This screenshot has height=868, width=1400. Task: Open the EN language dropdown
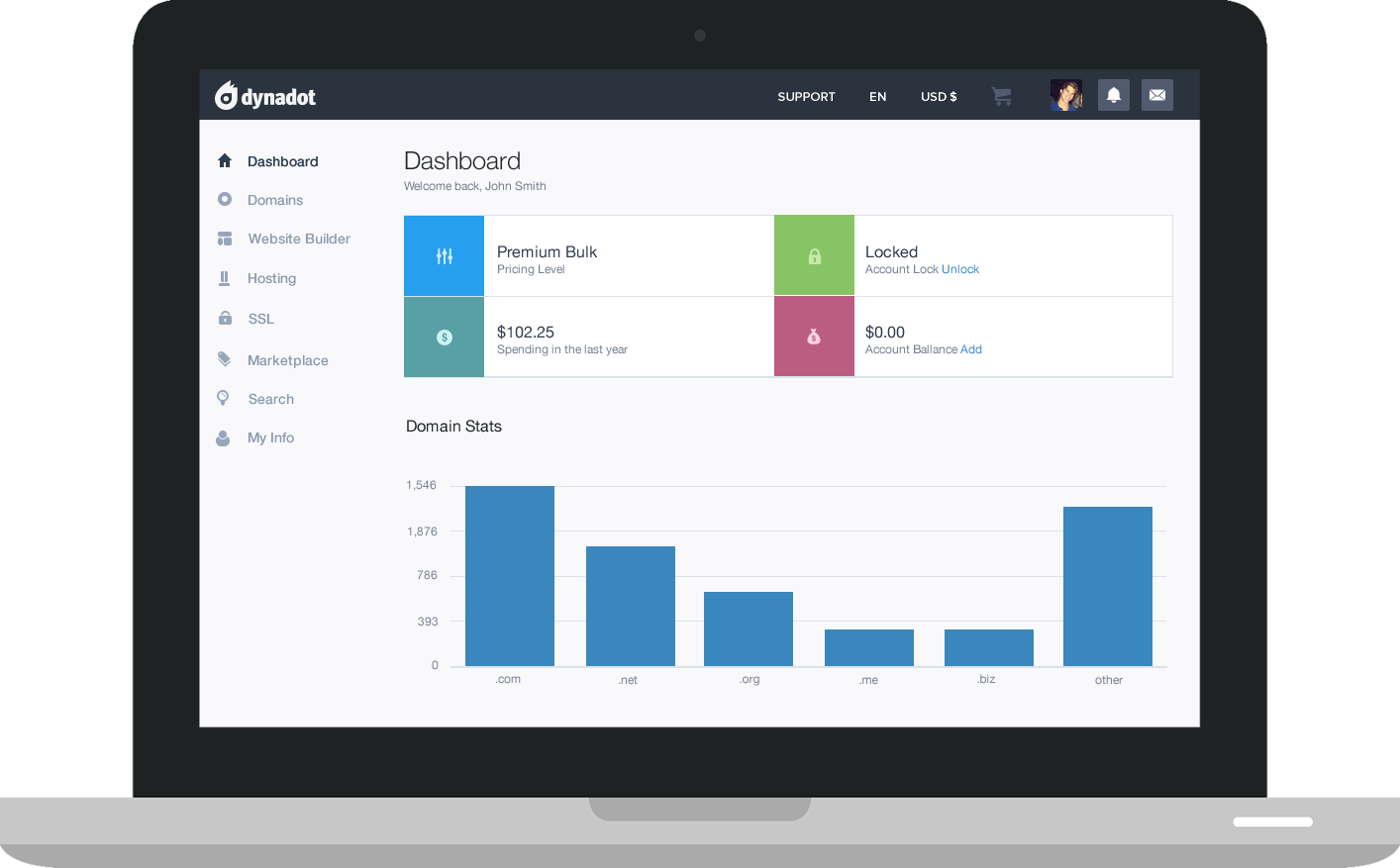click(x=877, y=97)
